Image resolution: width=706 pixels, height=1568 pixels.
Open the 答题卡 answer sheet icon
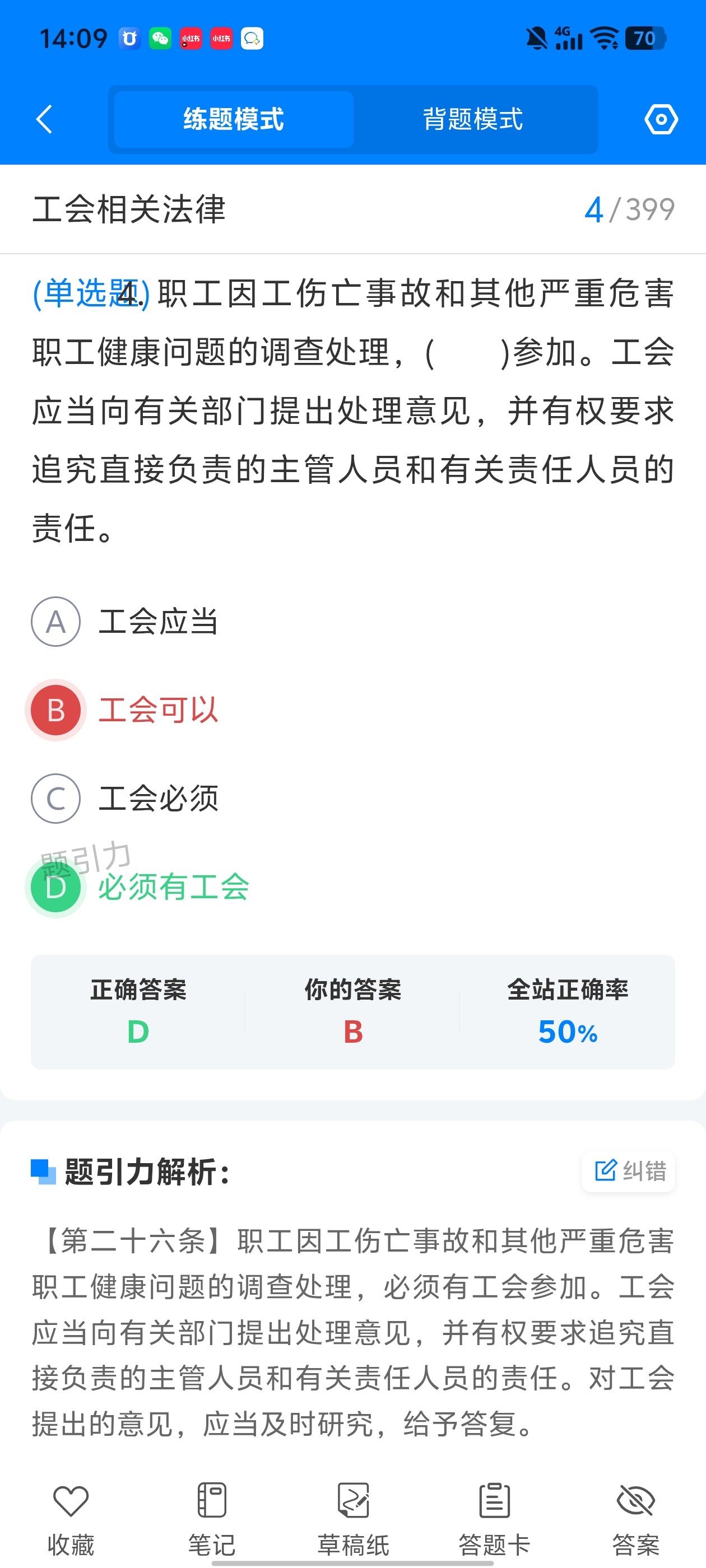[494, 1501]
